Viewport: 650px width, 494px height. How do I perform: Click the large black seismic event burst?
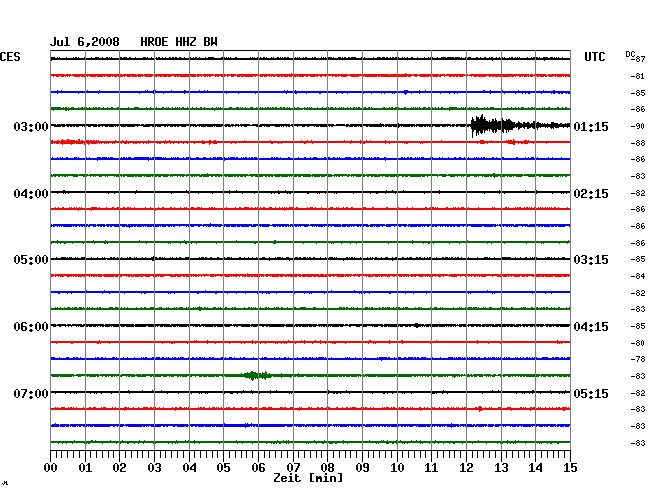(x=520, y=125)
